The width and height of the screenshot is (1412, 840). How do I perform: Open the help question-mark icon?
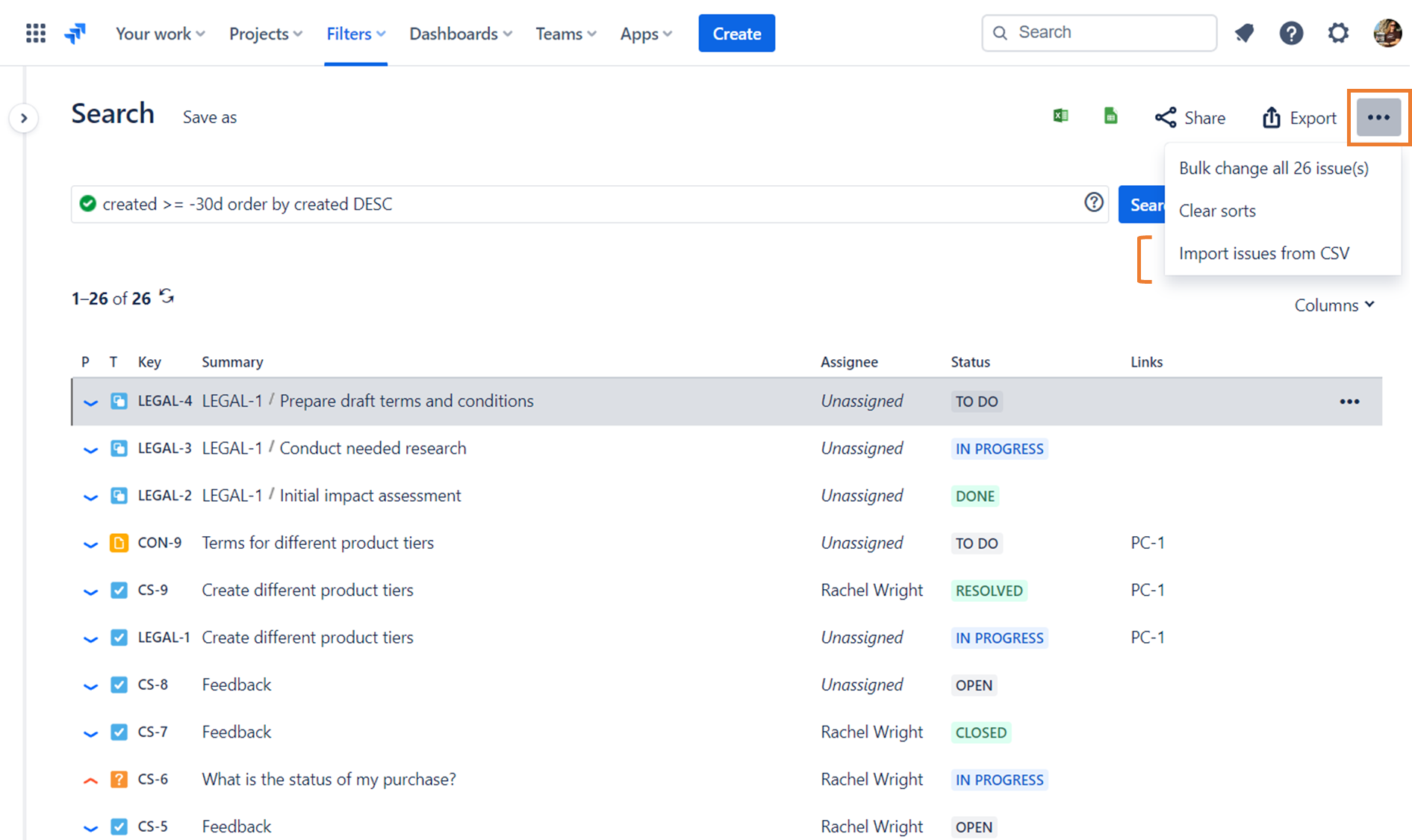1291,33
